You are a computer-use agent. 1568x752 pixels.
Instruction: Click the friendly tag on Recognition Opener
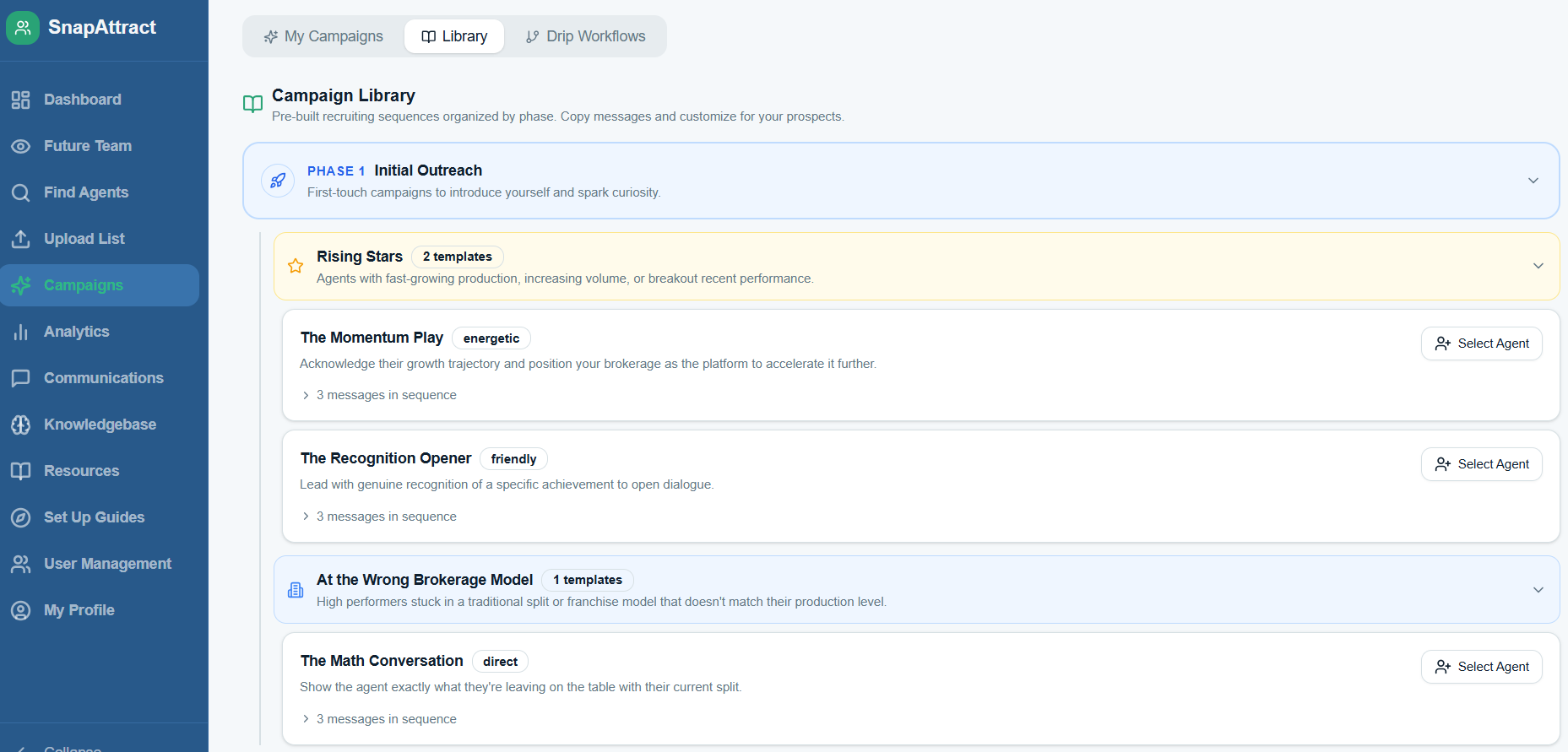[x=513, y=459]
